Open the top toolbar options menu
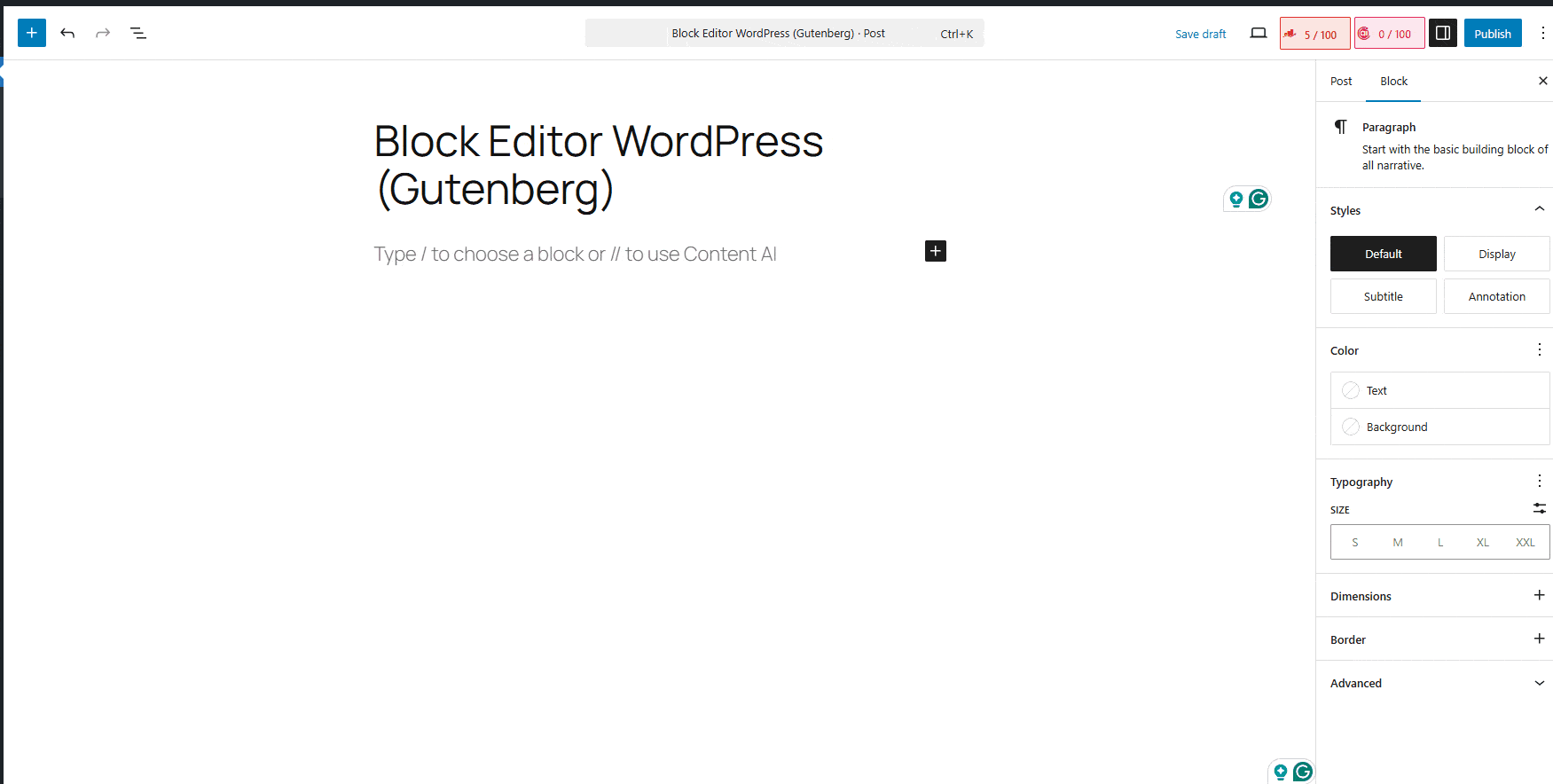Screen dimensions: 1553x784 (x=1542, y=33)
